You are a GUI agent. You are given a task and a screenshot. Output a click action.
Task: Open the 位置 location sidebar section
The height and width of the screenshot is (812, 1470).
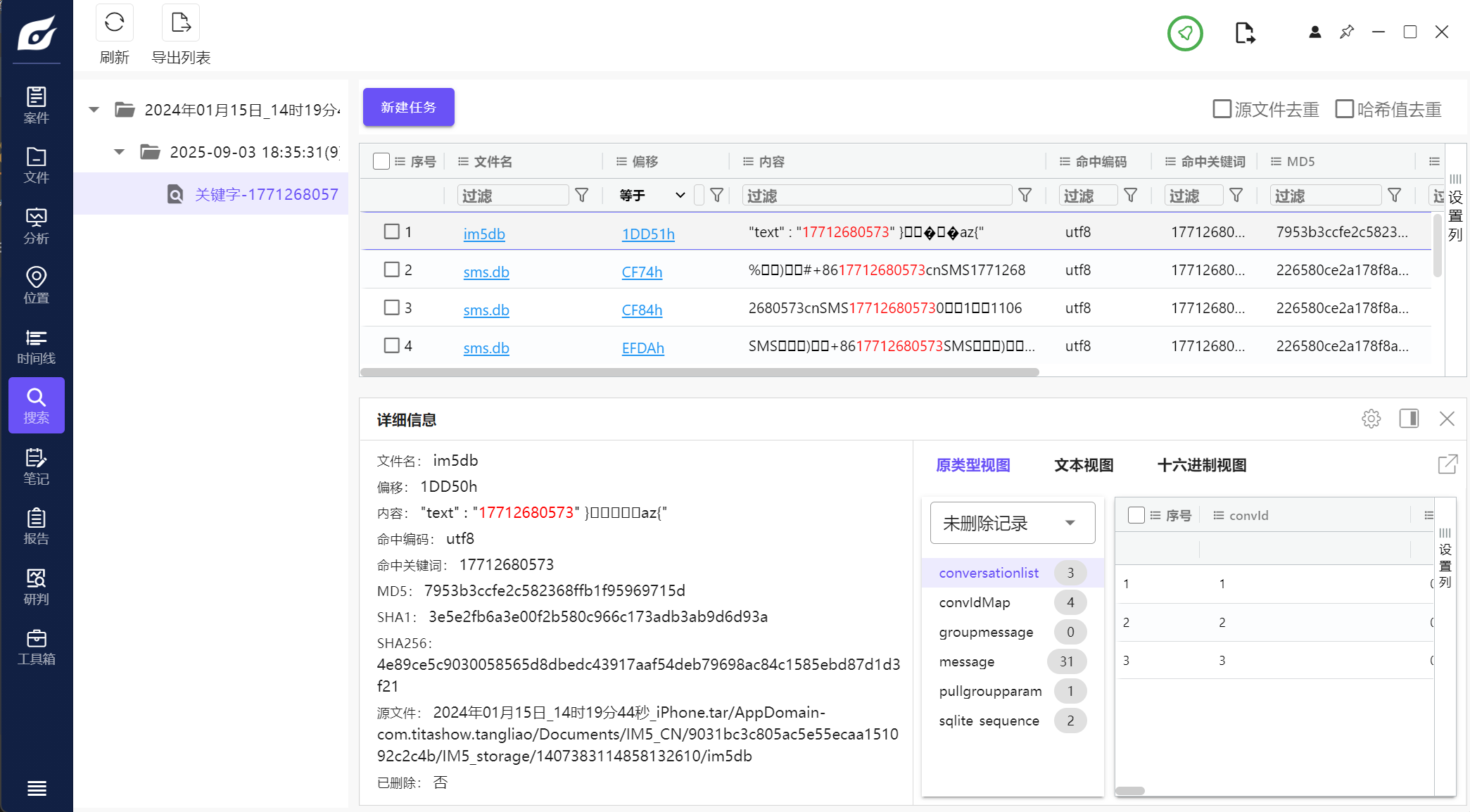point(36,285)
